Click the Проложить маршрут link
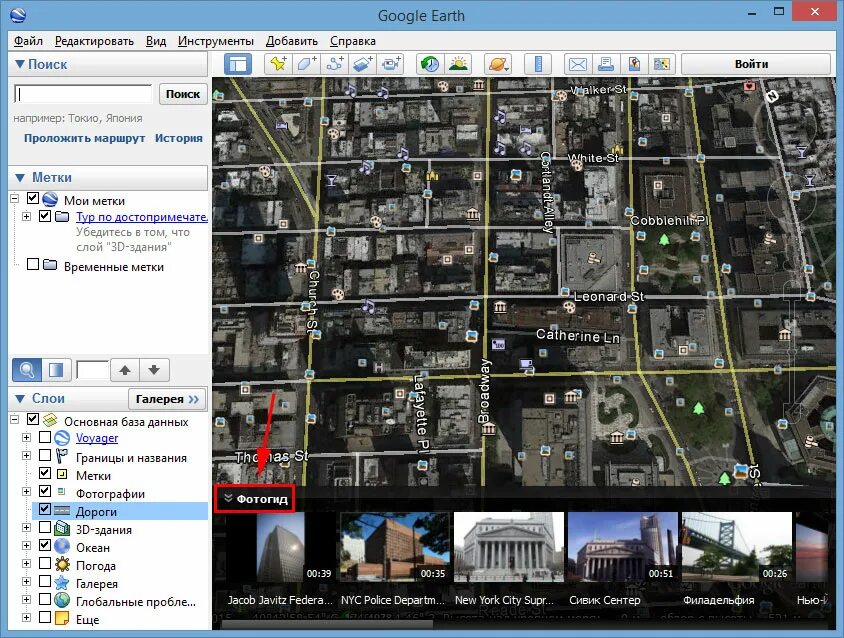 coord(85,138)
